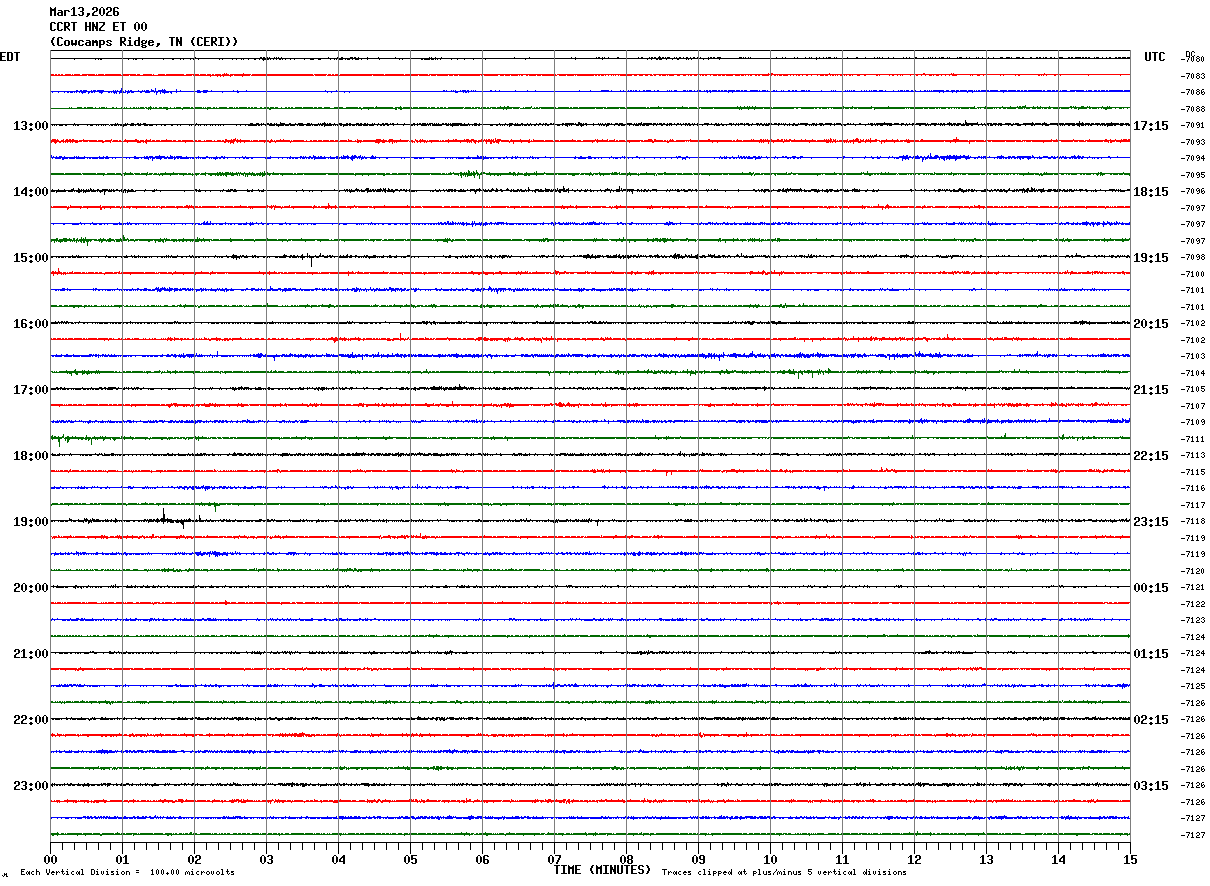Select the 17:00 EDT time label
The height and width of the screenshot is (886, 1210).
pos(31,390)
